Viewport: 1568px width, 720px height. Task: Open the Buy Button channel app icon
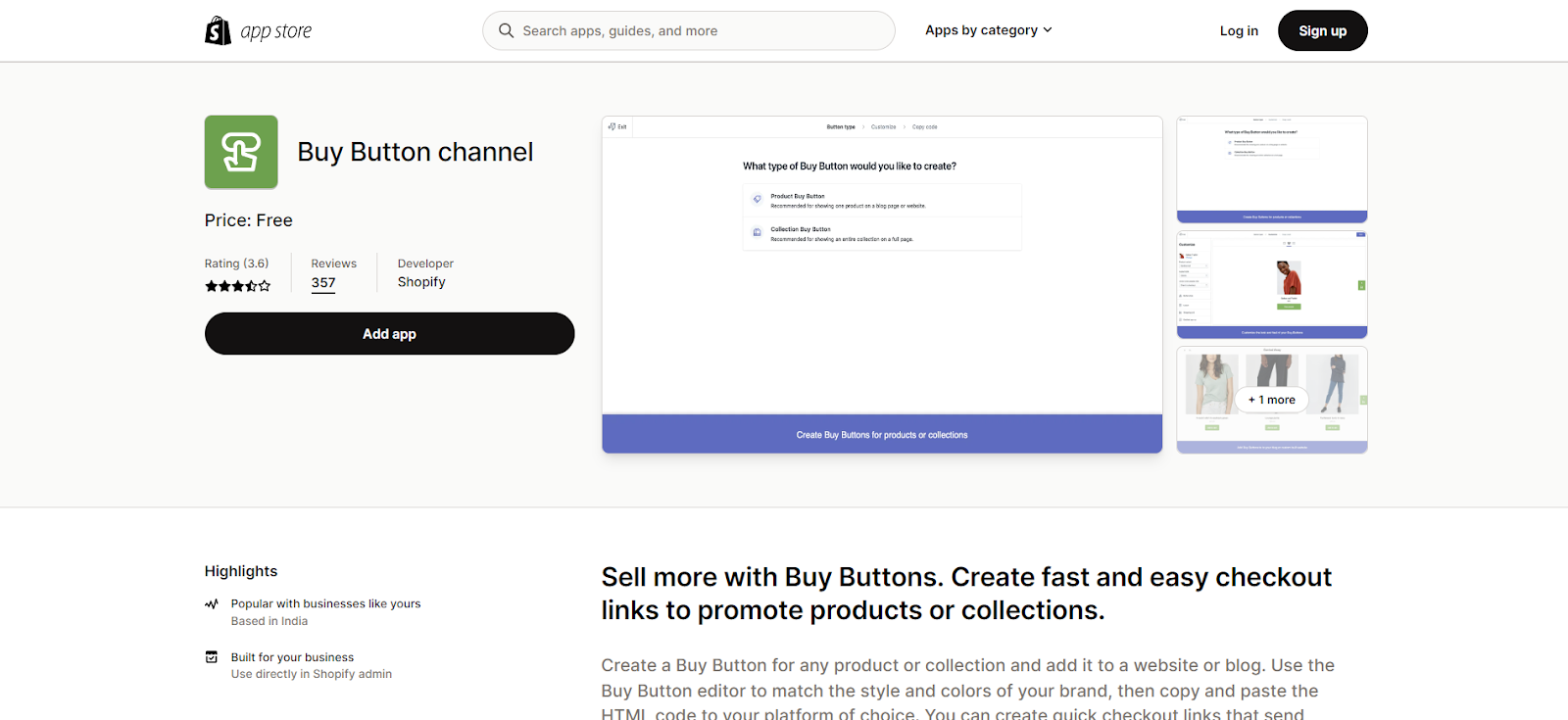click(241, 152)
